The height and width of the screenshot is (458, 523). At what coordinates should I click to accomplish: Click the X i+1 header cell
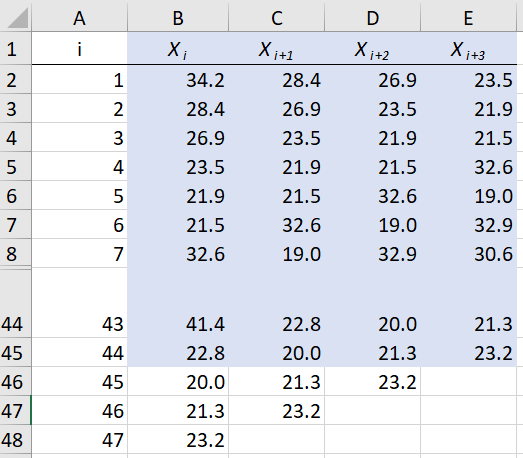pyautogui.click(x=277, y=49)
